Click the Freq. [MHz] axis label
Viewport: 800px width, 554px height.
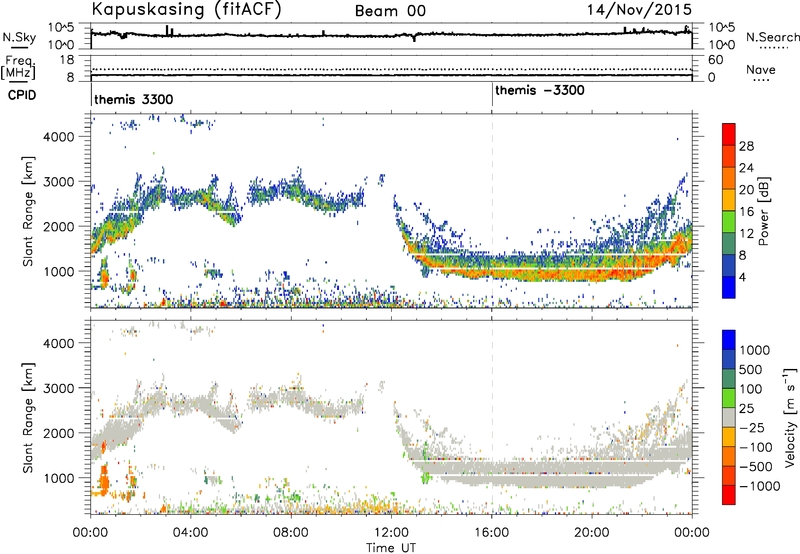[x=18, y=67]
